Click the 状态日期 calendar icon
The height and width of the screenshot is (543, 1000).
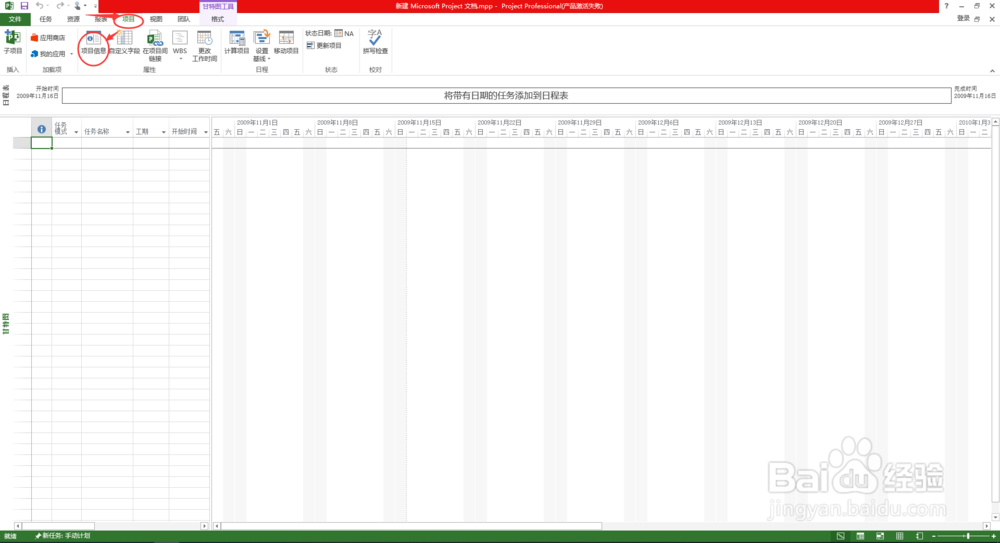point(339,33)
